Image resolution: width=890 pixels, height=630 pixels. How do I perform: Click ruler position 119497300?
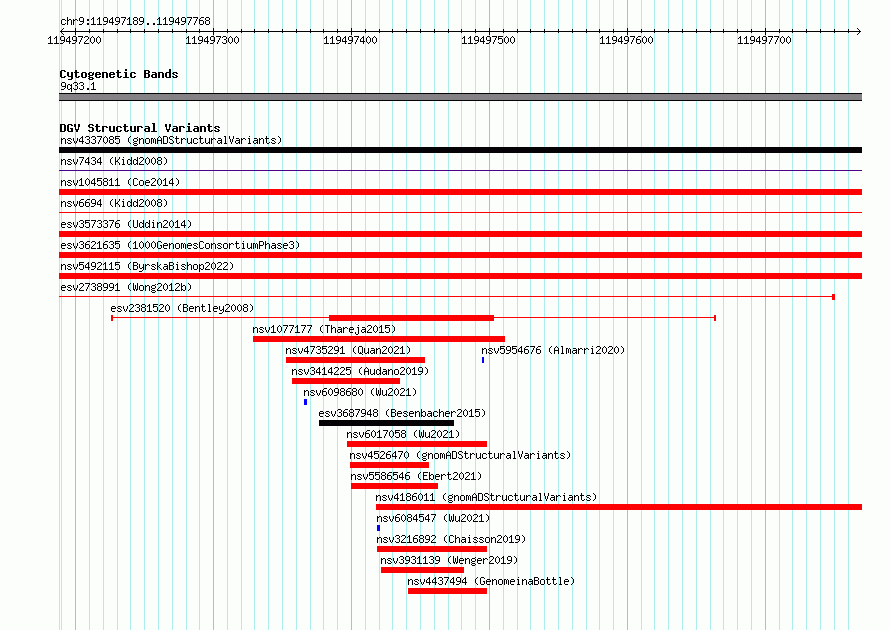point(212,40)
